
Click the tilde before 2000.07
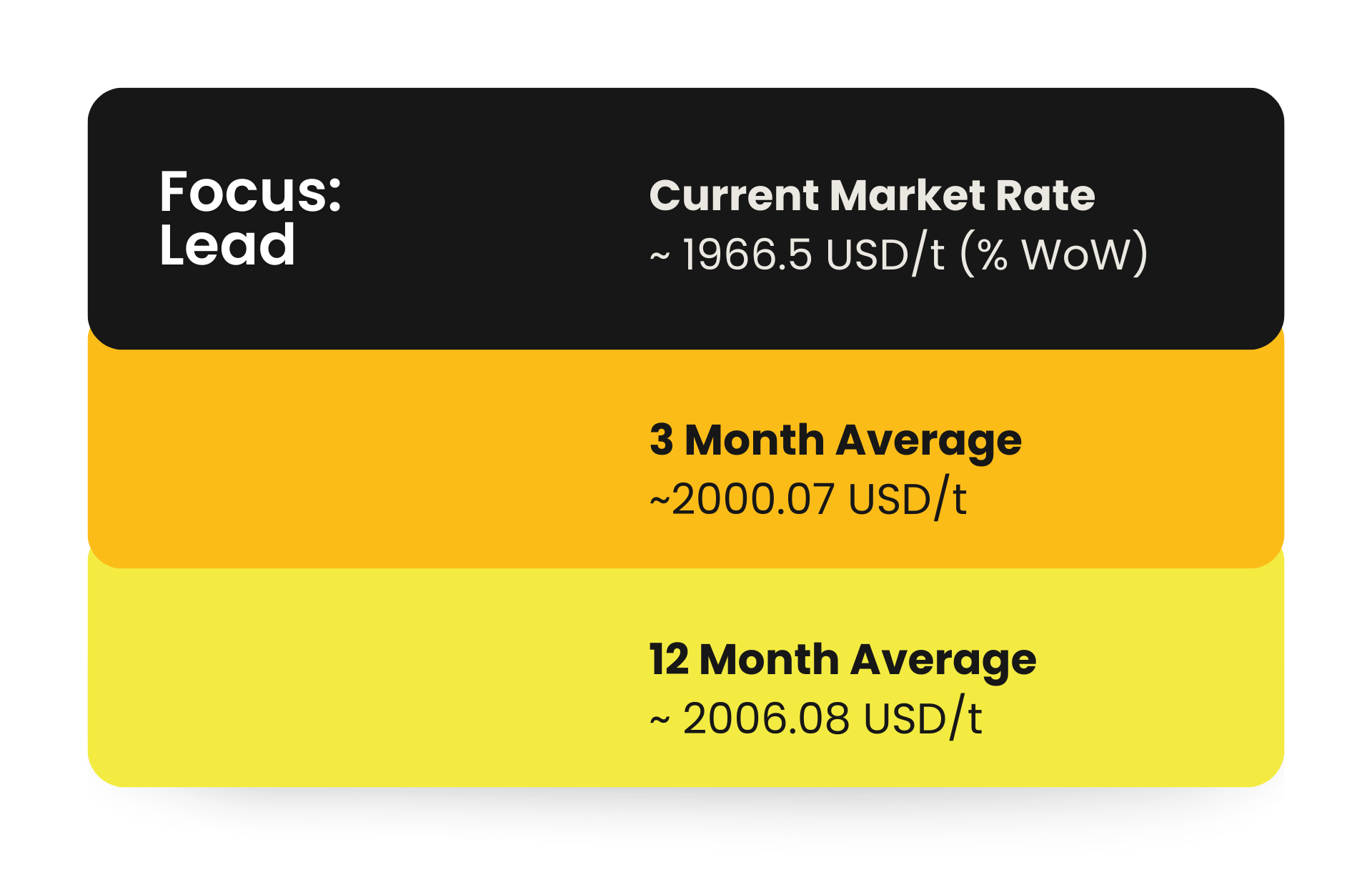point(659,501)
